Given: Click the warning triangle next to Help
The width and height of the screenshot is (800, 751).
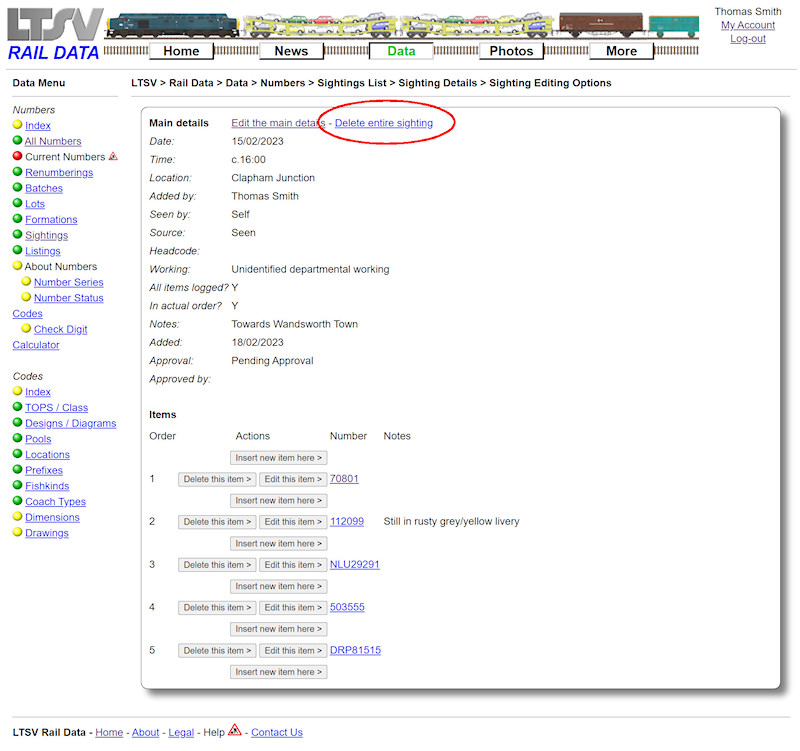Looking at the screenshot, I should [x=234, y=732].
